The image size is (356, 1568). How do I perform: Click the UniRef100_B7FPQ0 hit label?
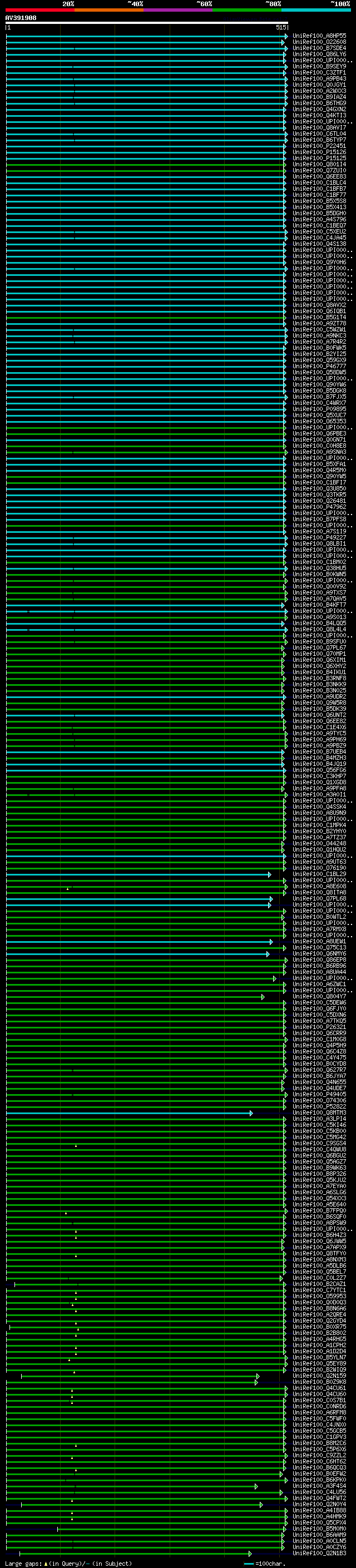pos(319,1211)
